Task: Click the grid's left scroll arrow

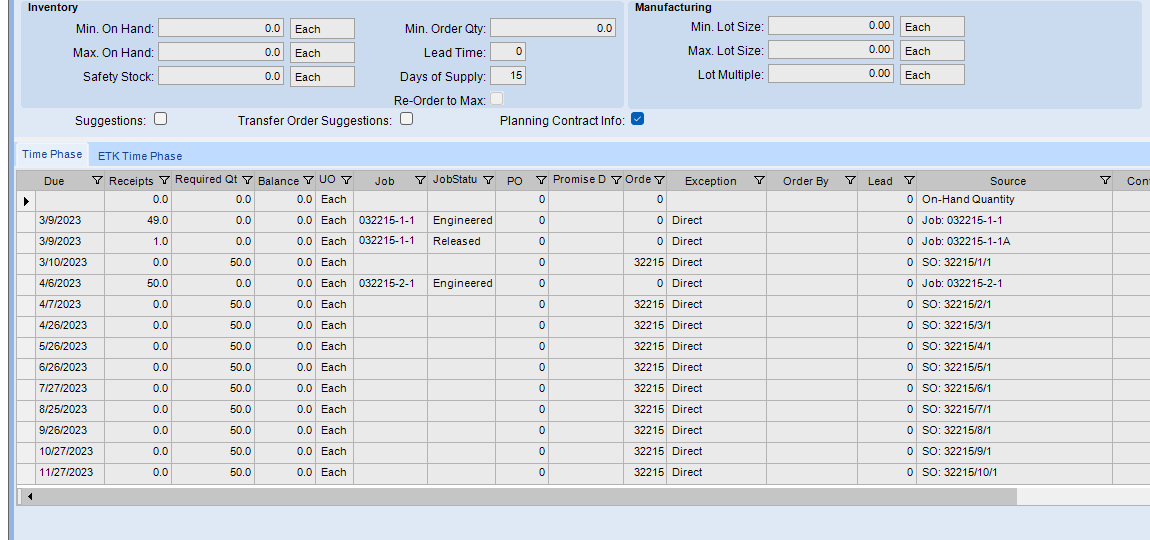Action: [x=30, y=497]
